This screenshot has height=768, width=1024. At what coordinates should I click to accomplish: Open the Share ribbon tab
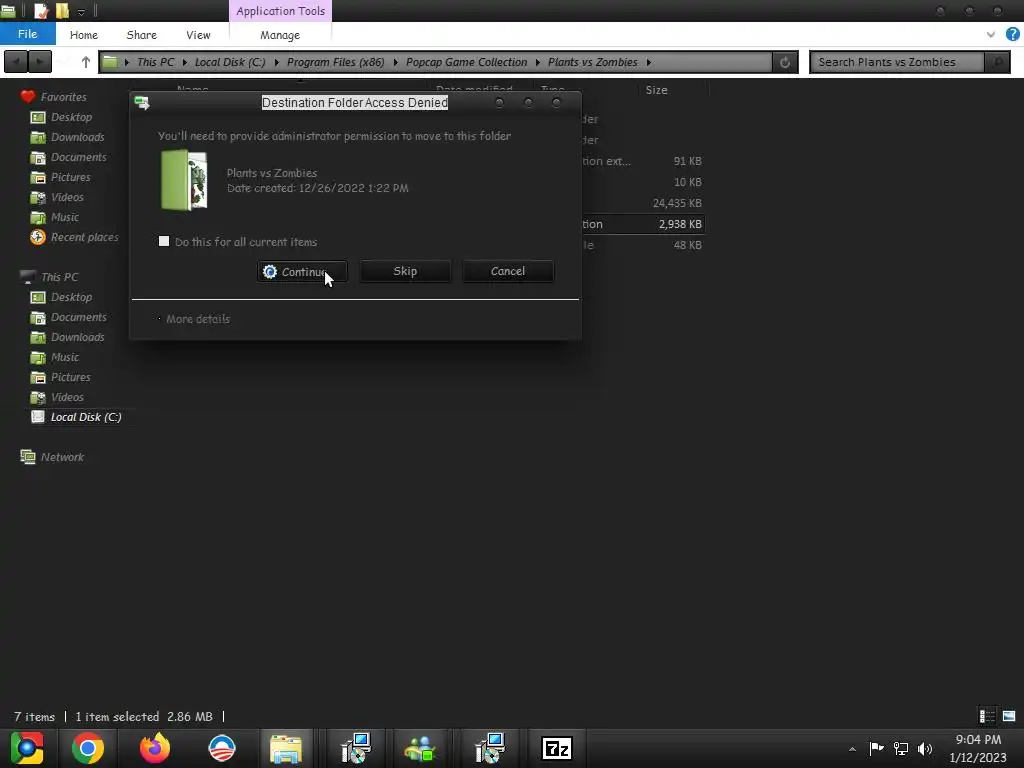pos(141,35)
